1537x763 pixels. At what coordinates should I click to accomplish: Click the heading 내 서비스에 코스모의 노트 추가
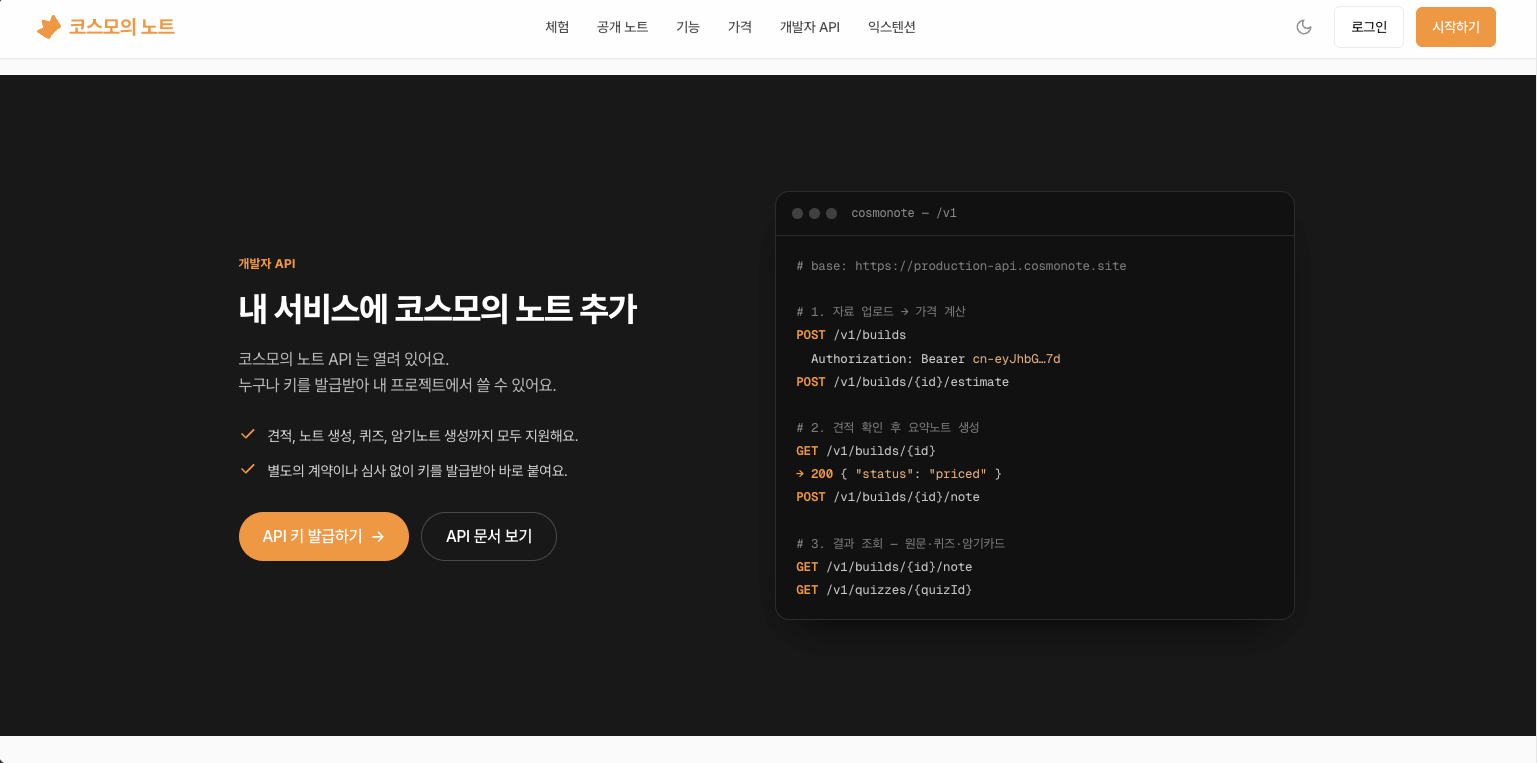[437, 309]
